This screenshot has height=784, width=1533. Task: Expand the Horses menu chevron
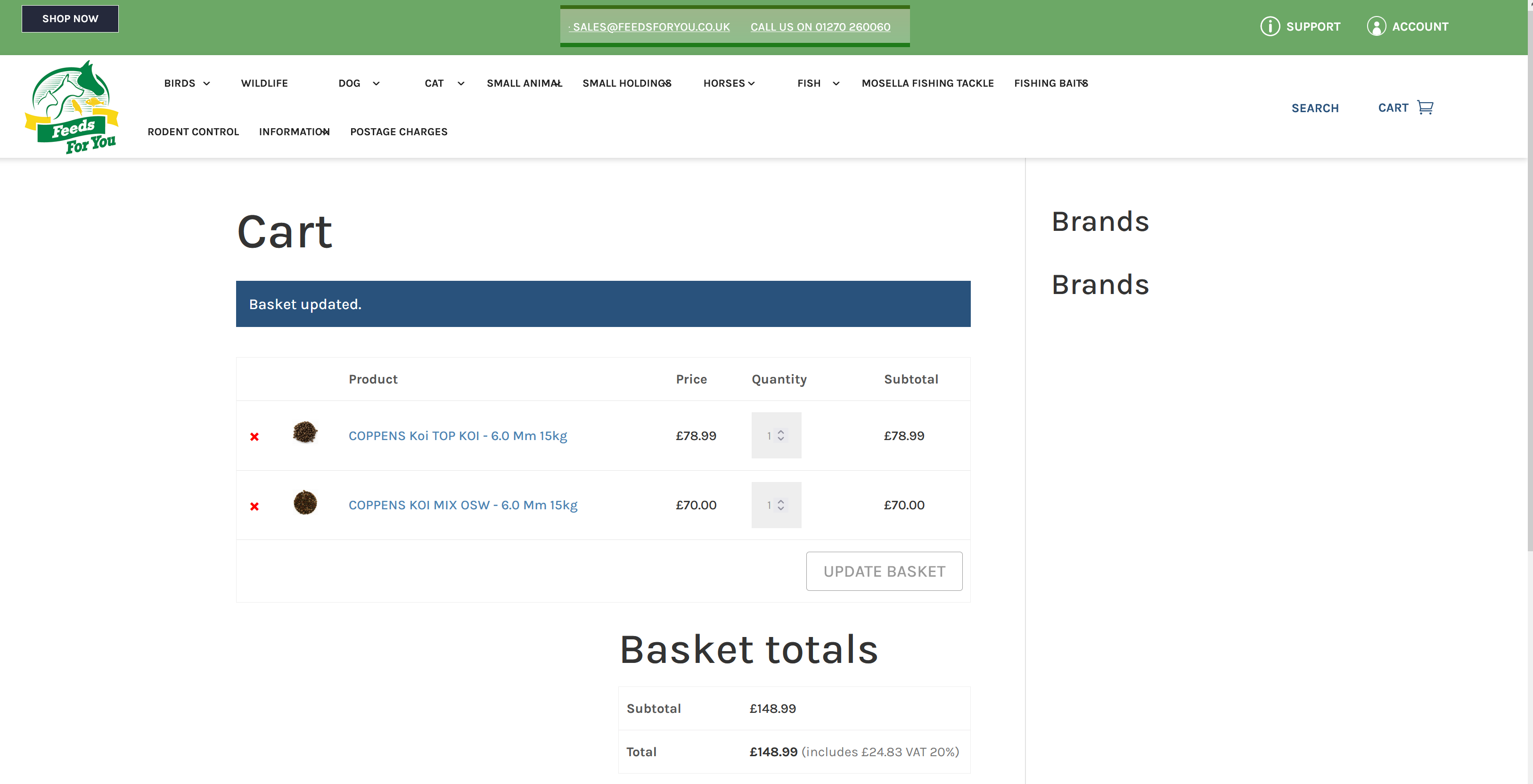pos(751,84)
